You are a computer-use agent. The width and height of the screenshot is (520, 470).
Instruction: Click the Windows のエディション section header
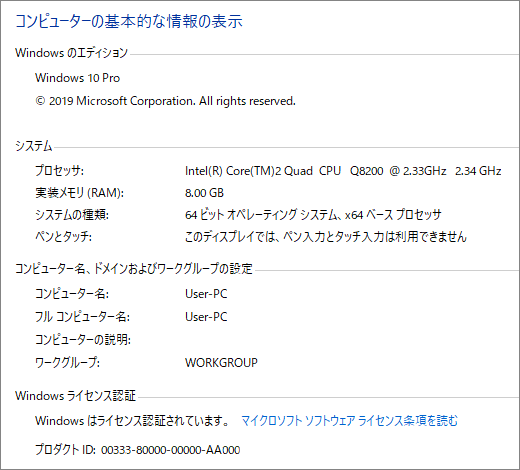coord(71,53)
